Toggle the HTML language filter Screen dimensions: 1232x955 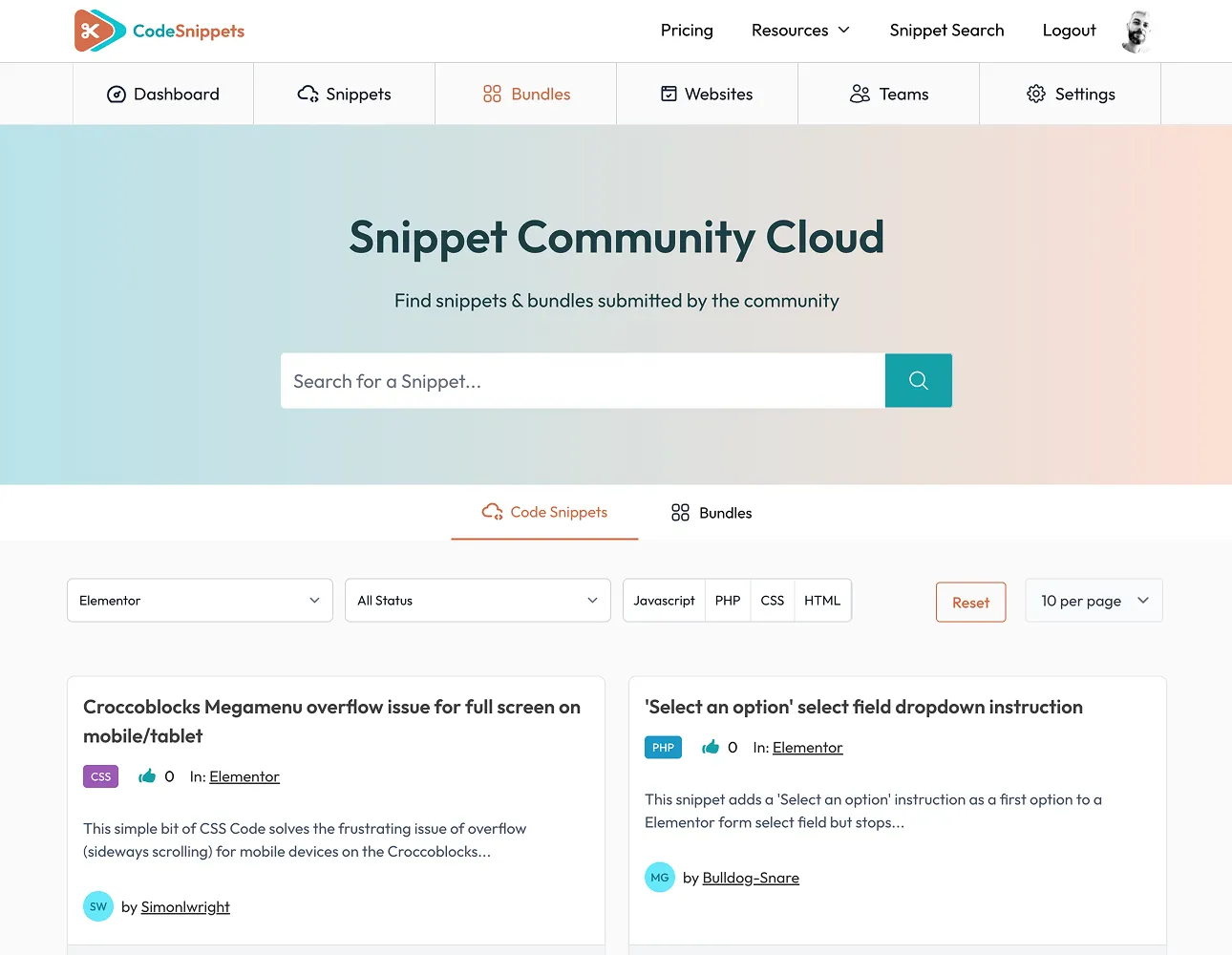[x=822, y=601]
